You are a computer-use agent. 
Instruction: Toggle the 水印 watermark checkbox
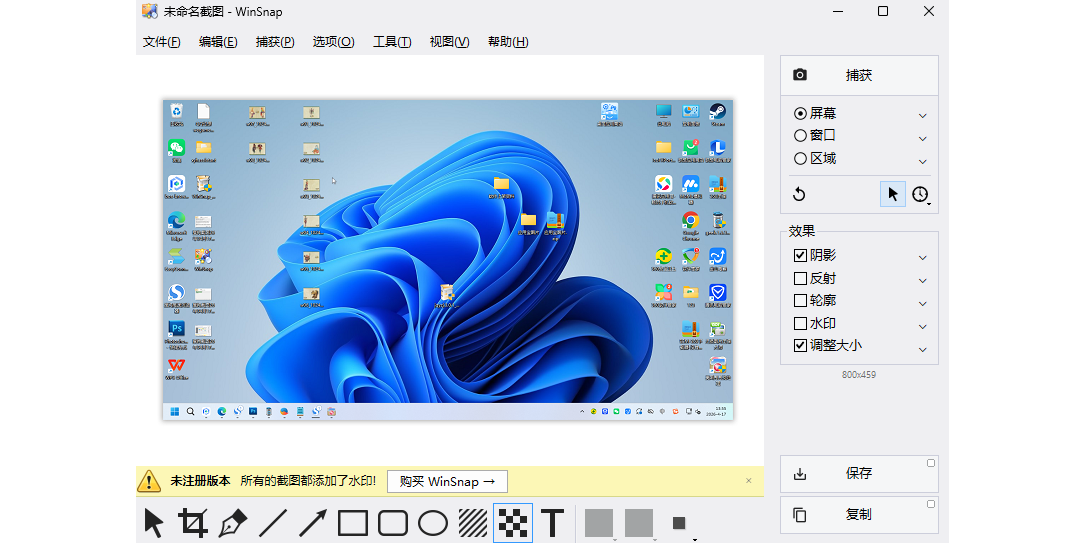point(800,324)
